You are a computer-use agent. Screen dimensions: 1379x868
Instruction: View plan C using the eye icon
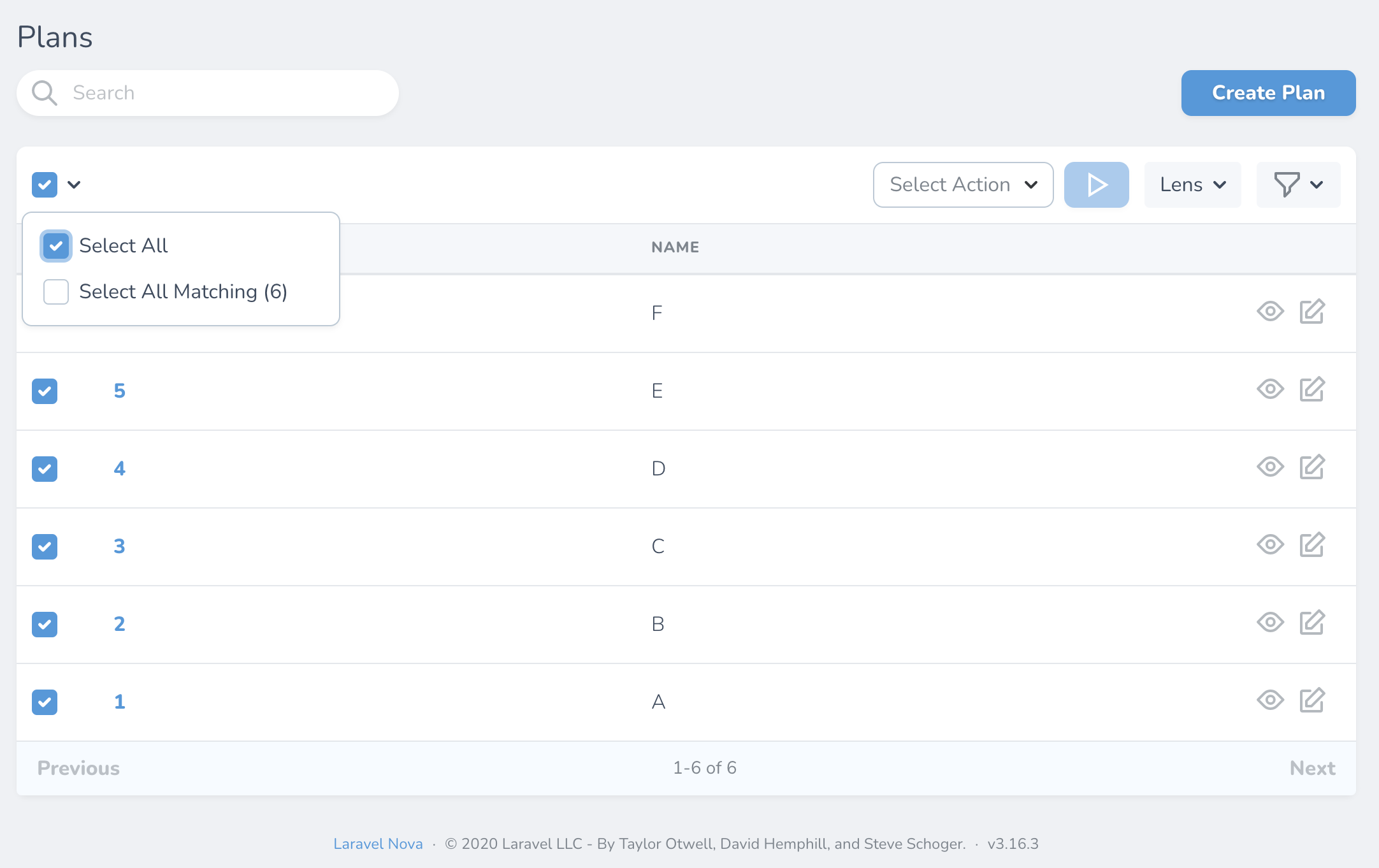click(x=1270, y=546)
